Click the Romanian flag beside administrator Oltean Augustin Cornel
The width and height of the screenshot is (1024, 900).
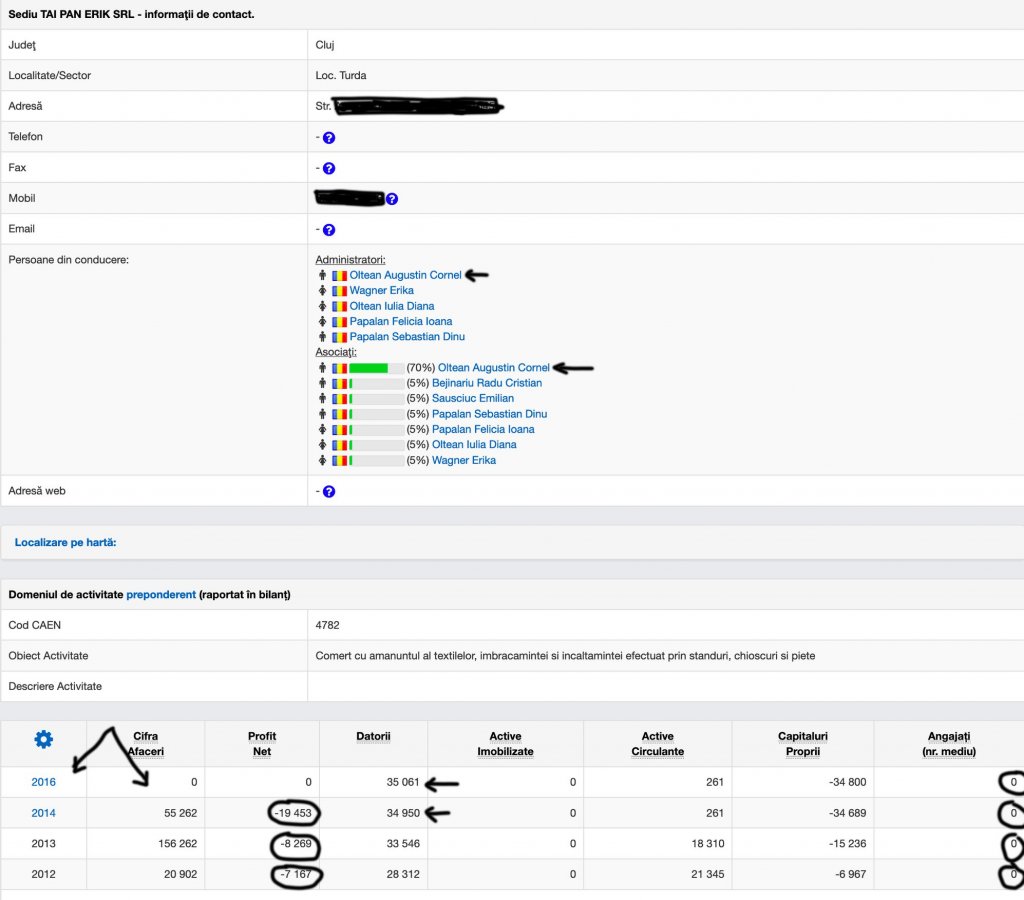click(x=340, y=276)
